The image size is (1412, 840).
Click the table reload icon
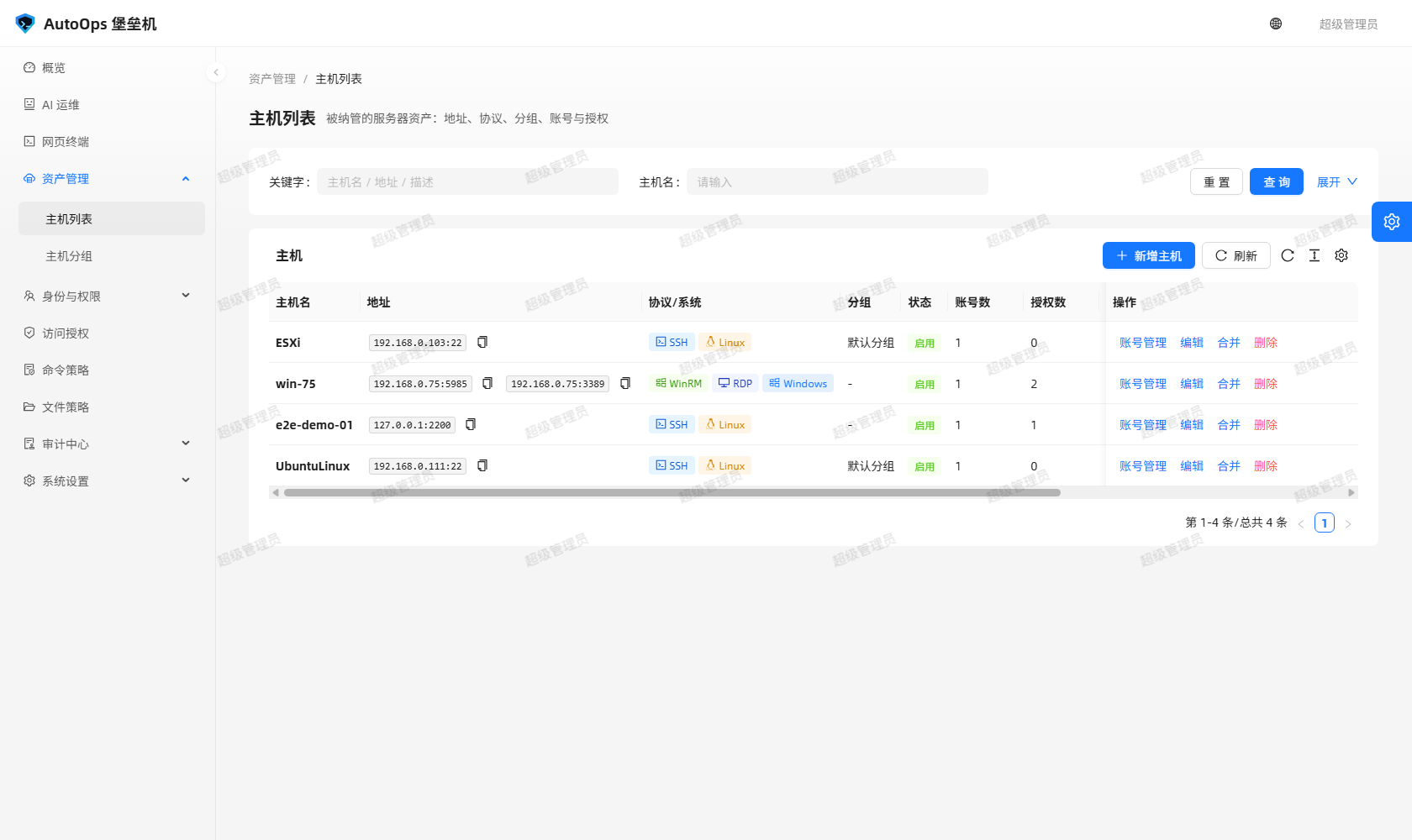coord(1288,255)
